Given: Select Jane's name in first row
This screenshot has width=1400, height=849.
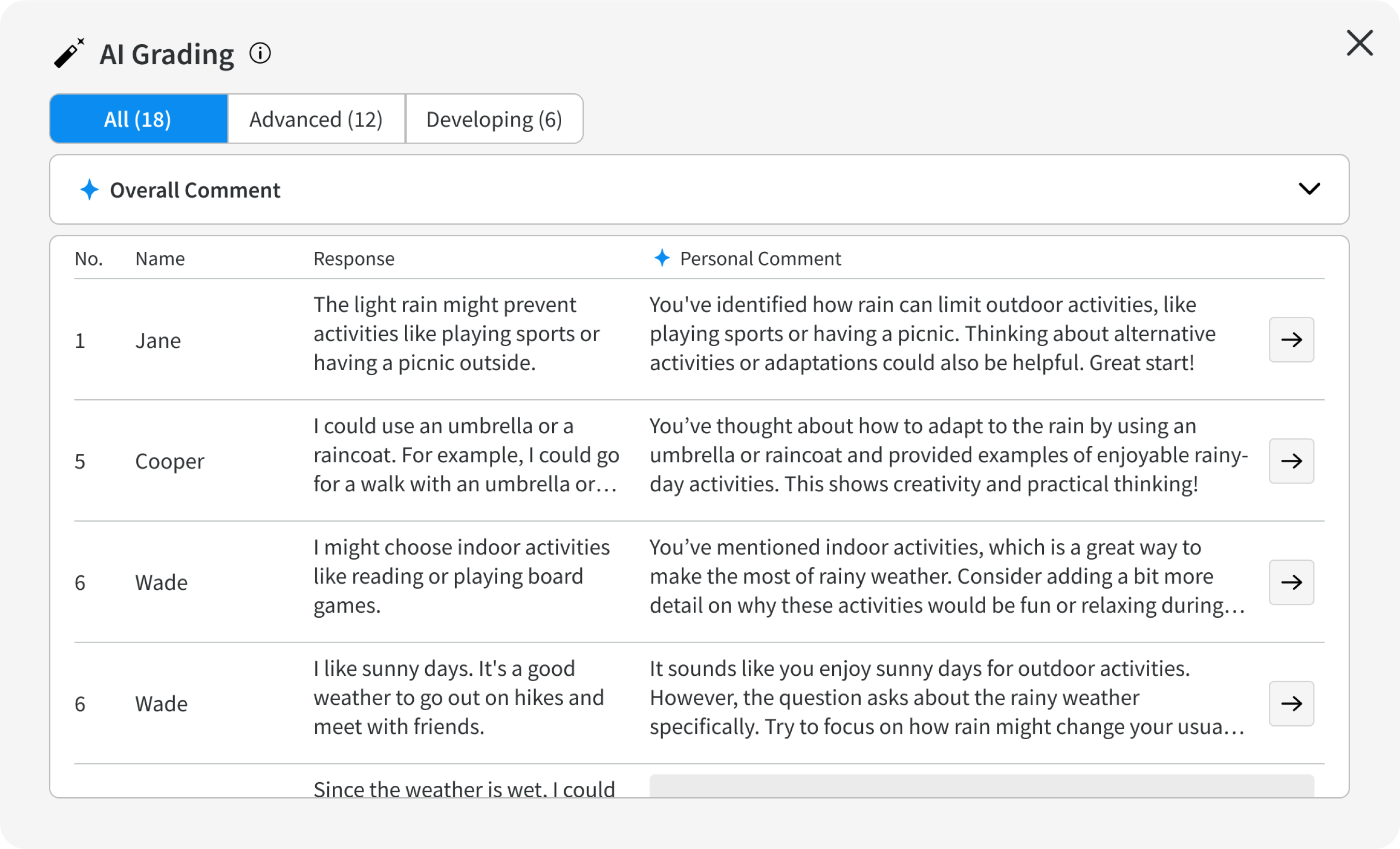Looking at the screenshot, I should coord(158,341).
